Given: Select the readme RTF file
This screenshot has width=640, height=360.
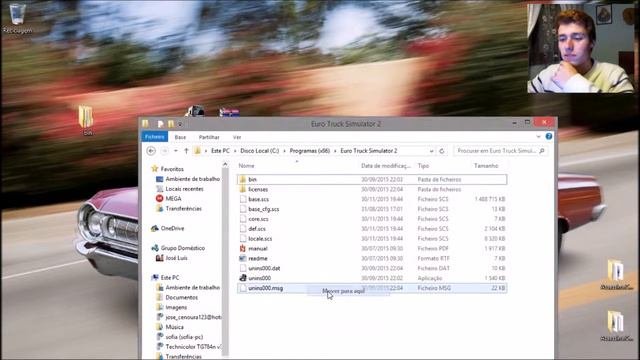Looking at the screenshot, I should [x=372, y=258].
